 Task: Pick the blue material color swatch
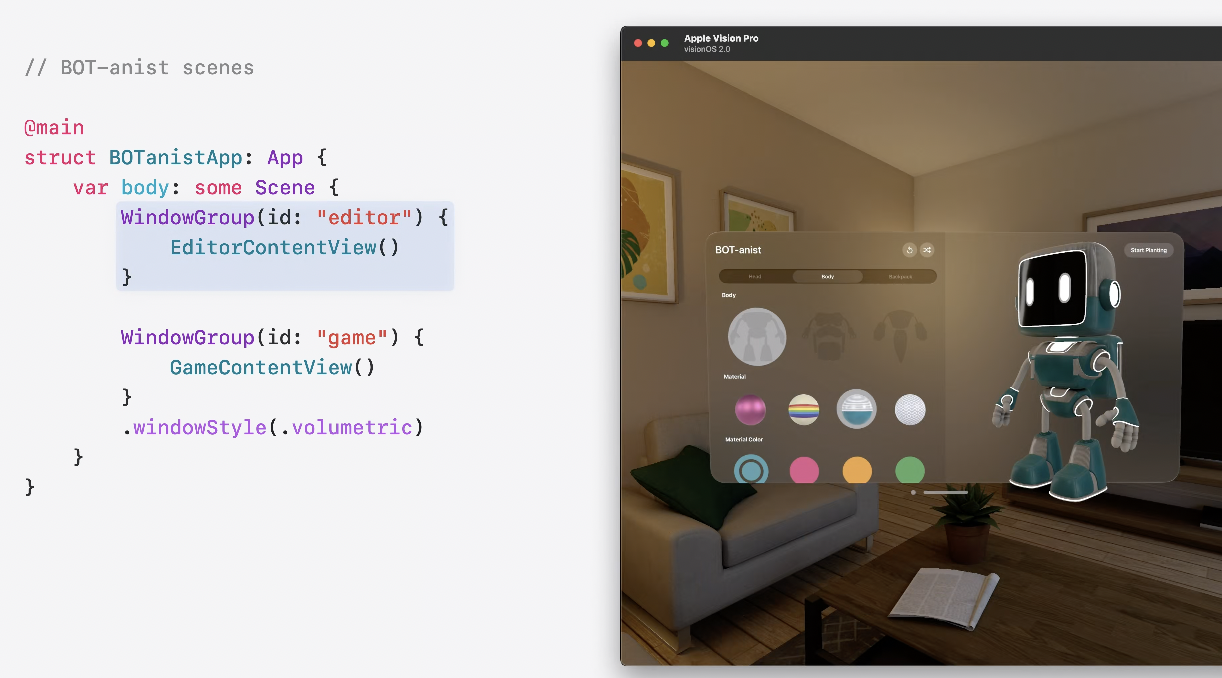pos(751,469)
